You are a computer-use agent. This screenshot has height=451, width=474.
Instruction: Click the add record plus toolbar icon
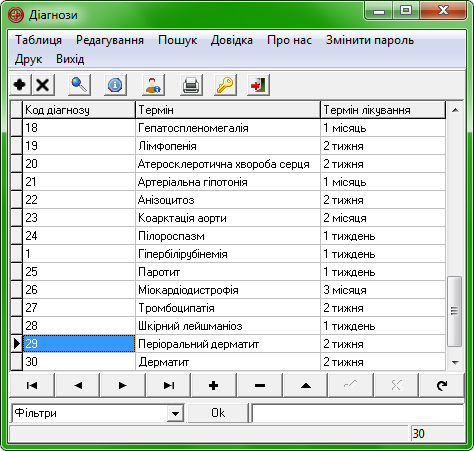click(20, 85)
